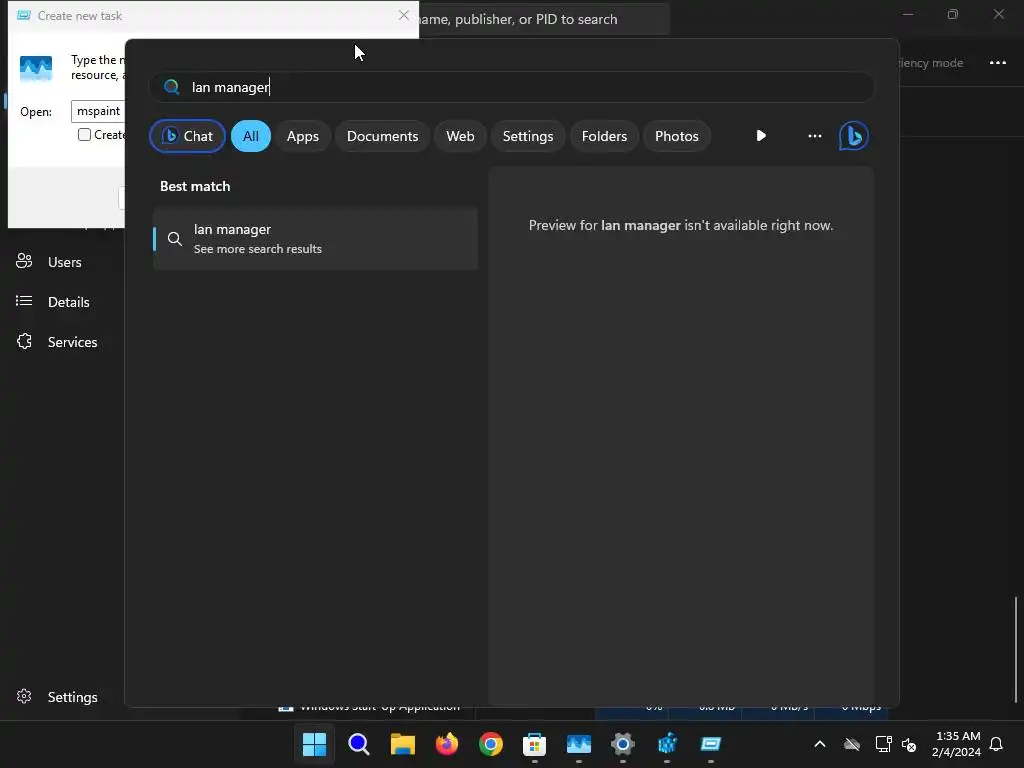The height and width of the screenshot is (768, 1024).
Task: Launch Firefox from the taskbar
Action: [447, 744]
